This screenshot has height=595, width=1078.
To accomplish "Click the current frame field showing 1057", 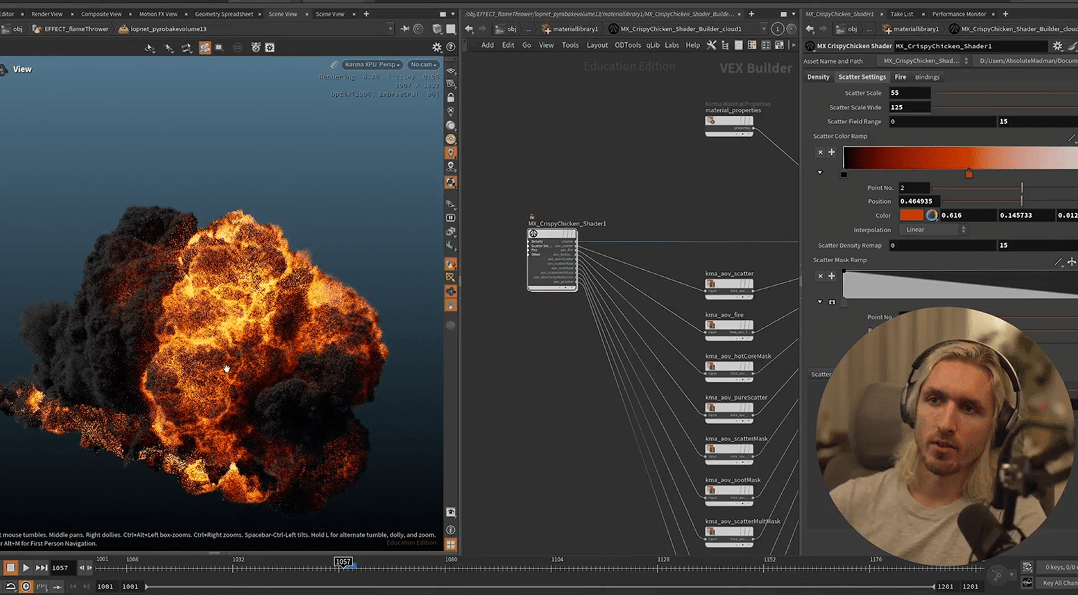I will click(x=62, y=567).
